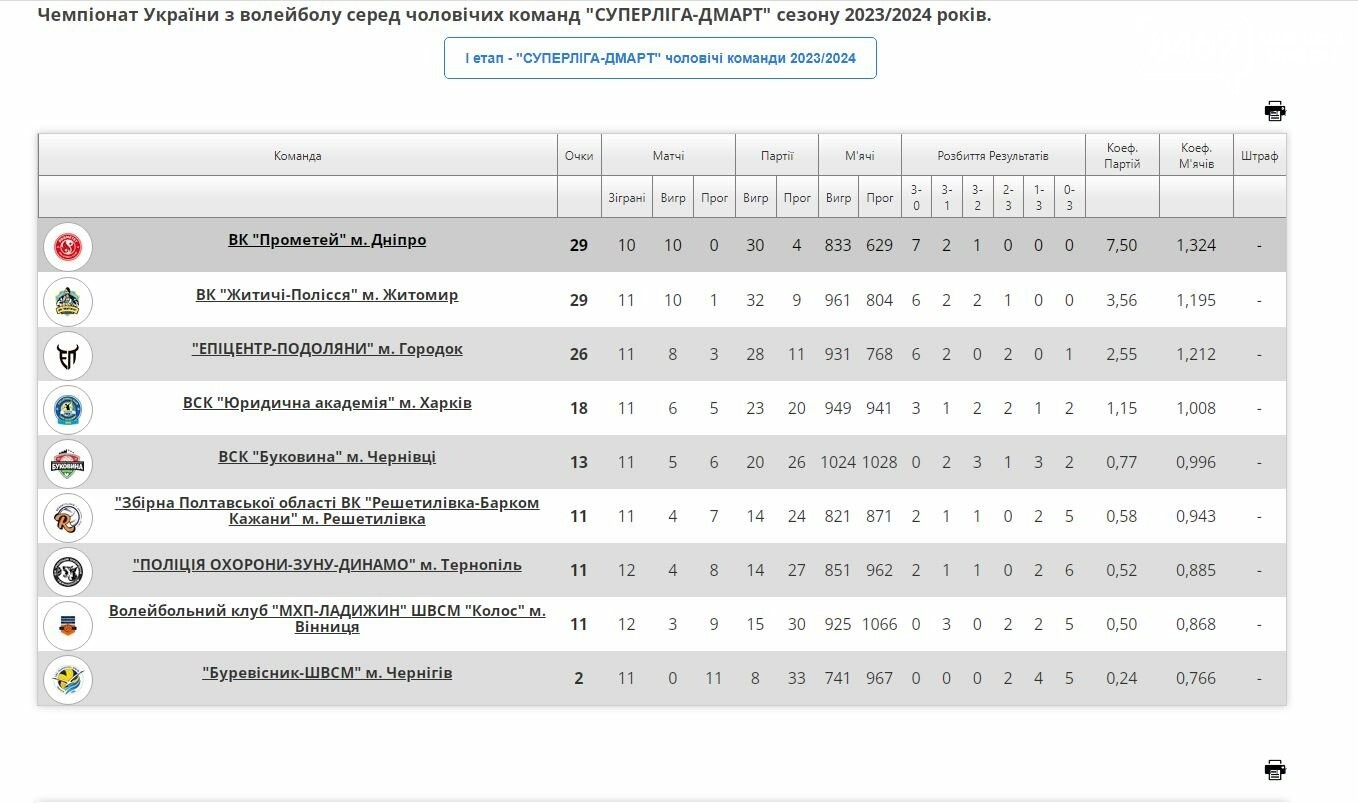The height and width of the screenshot is (803, 1358).
Task: Open ВСК "Юридична академія" м. Харків link
Action: (327, 403)
